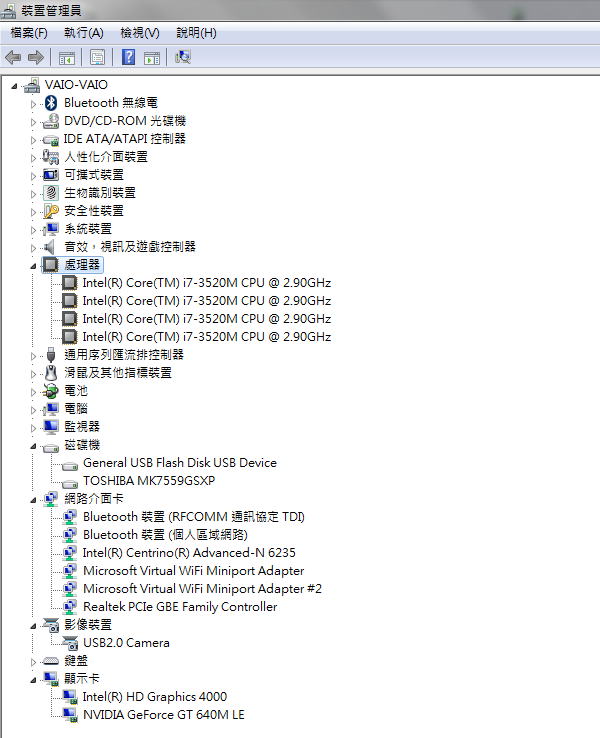Click Scan for hardware changes icon
Screen dimensions: 600x738
coord(183,57)
